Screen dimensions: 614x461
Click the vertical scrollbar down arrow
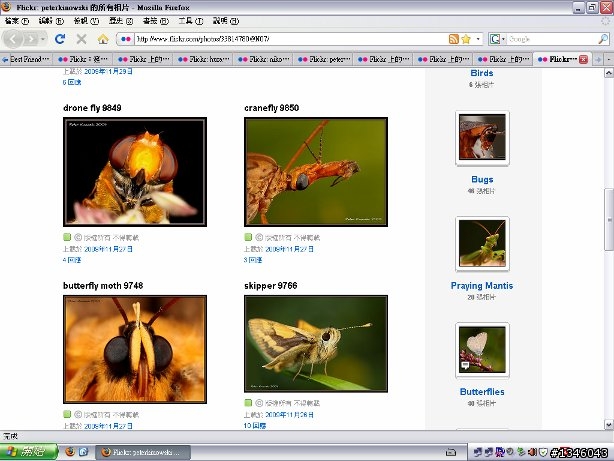609,424
